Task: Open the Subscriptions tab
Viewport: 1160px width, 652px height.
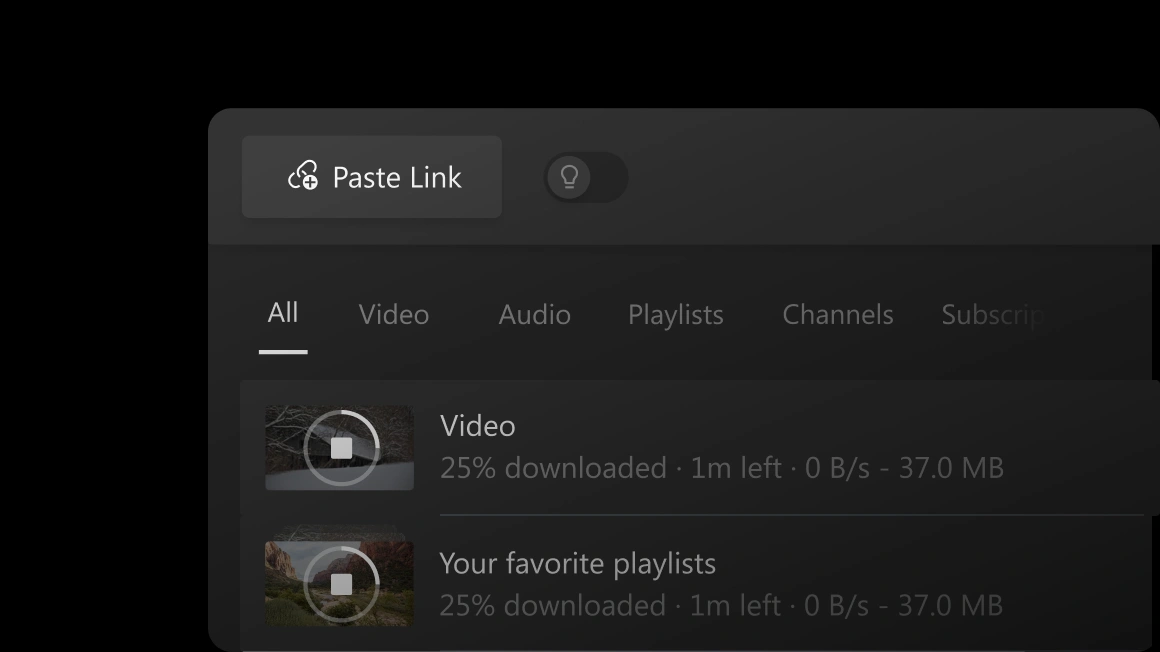Action: tap(993, 315)
